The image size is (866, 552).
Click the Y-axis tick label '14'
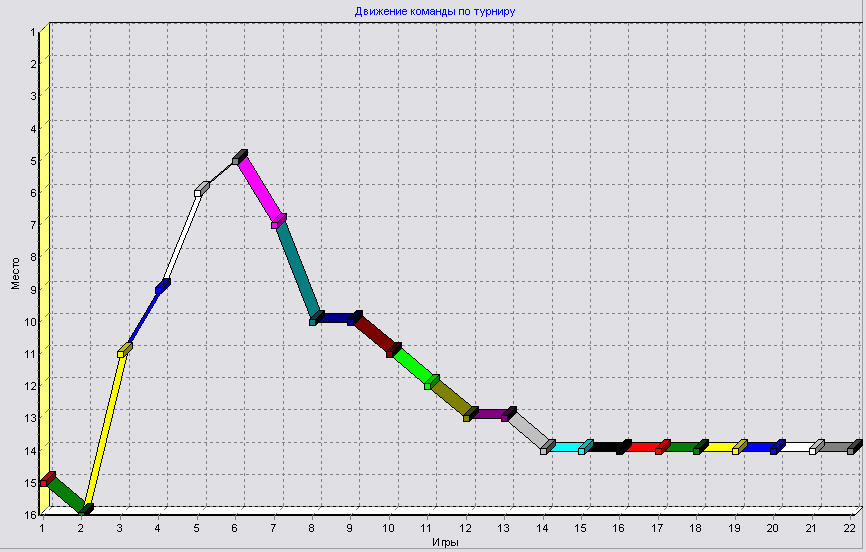pos(30,451)
